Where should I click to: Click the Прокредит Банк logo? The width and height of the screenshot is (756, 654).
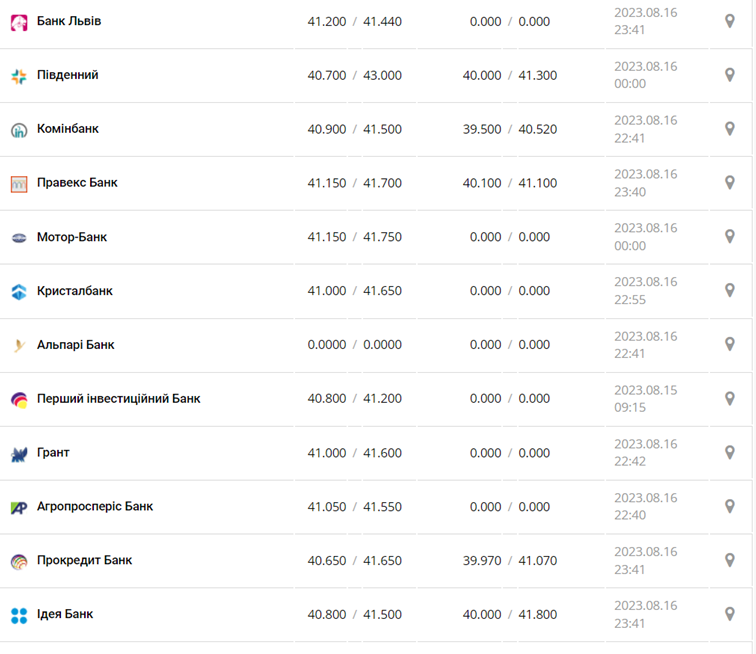click(x=19, y=561)
